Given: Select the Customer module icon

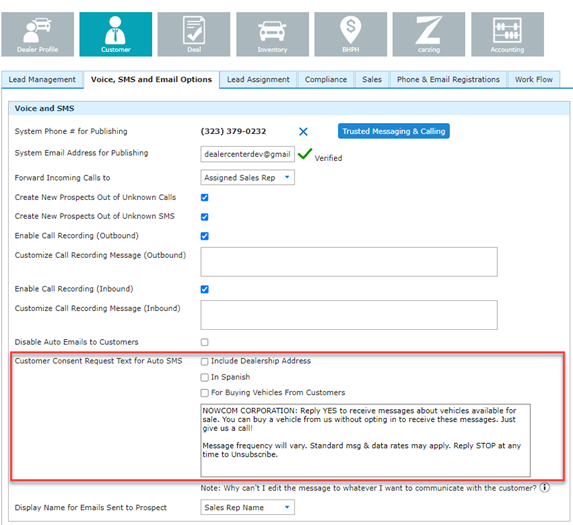Looking at the screenshot, I should pos(115,34).
